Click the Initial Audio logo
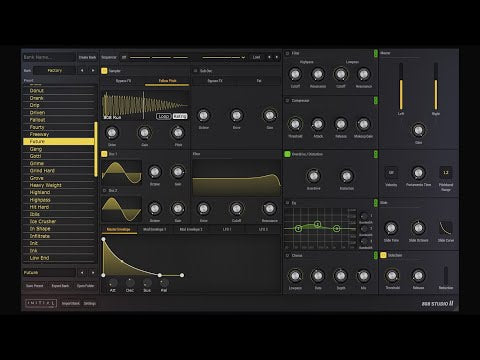Screen dimensions: 480x360 (41, 303)
